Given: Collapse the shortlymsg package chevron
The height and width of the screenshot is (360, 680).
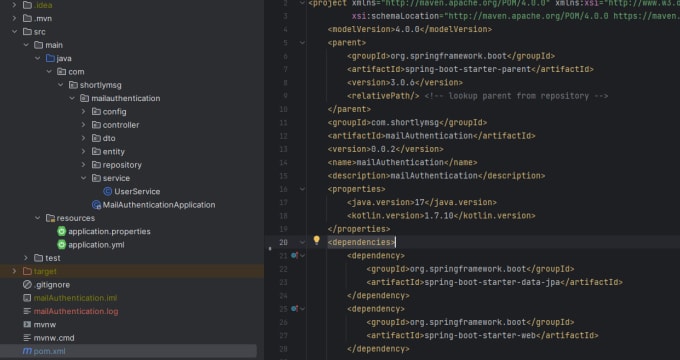Looking at the screenshot, I should (61, 85).
